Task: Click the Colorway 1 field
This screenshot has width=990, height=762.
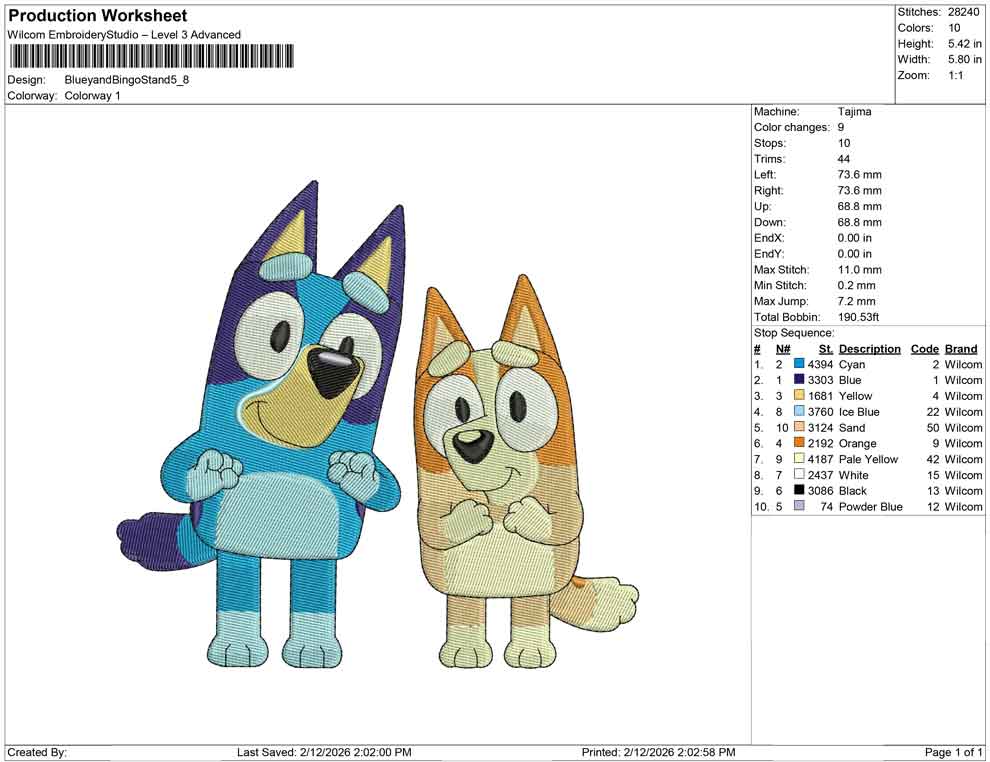Action: 93,96
